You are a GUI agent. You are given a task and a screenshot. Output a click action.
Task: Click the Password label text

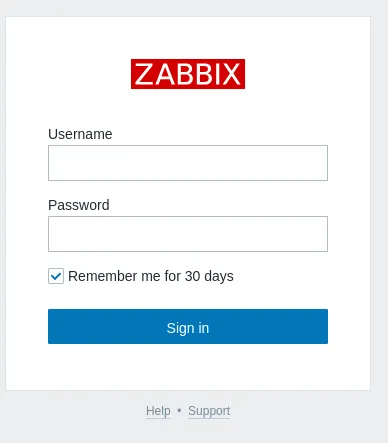[x=79, y=205]
